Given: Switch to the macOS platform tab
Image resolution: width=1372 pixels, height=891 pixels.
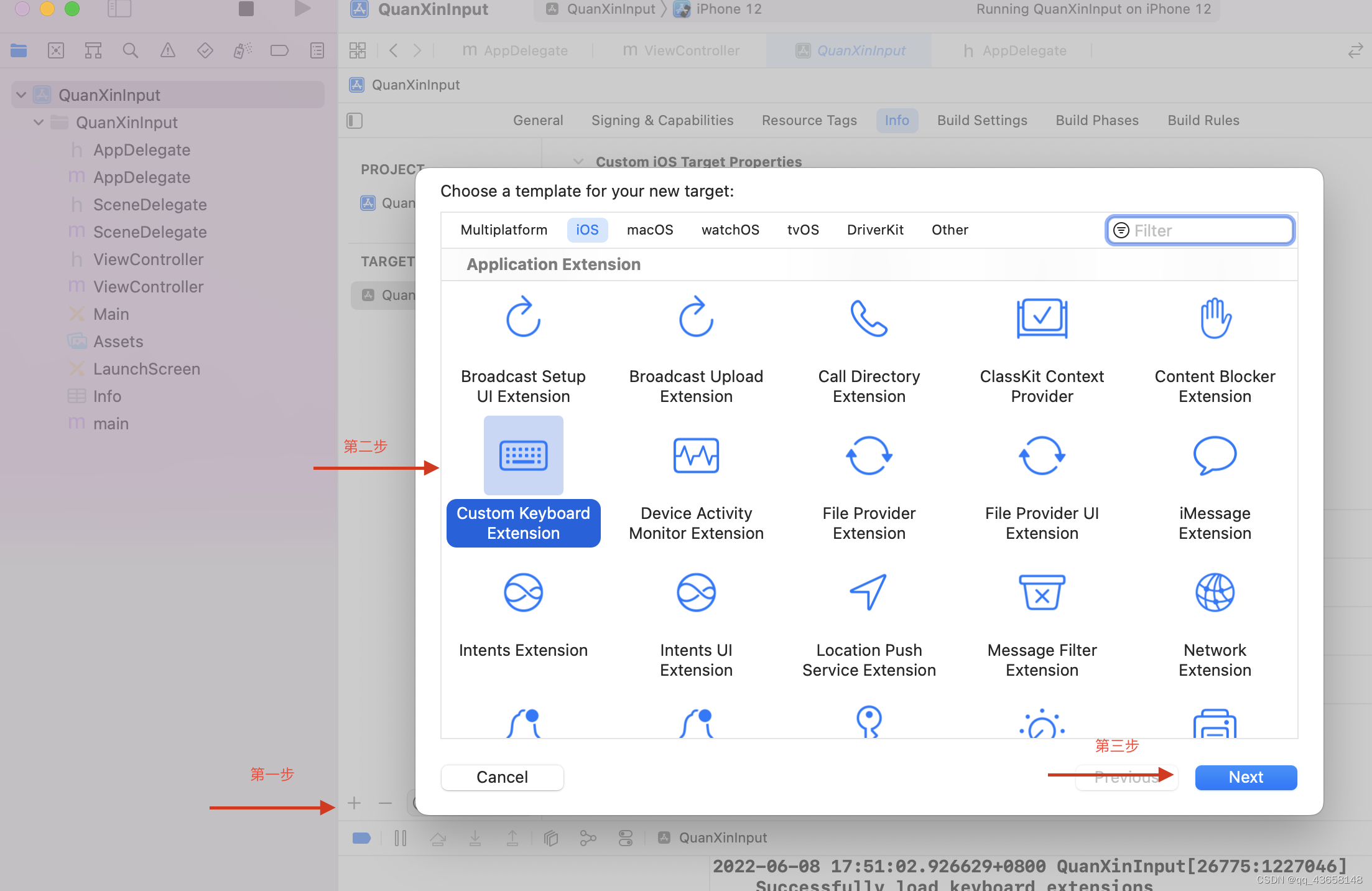Looking at the screenshot, I should [650, 230].
